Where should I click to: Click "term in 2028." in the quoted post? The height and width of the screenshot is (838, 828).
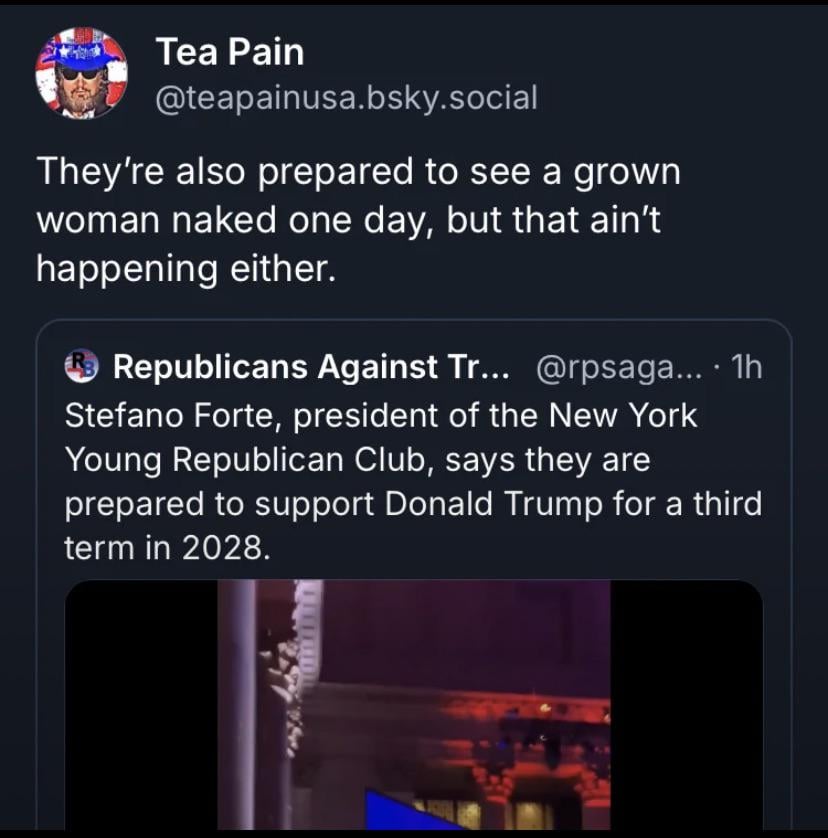tap(167, 548)
